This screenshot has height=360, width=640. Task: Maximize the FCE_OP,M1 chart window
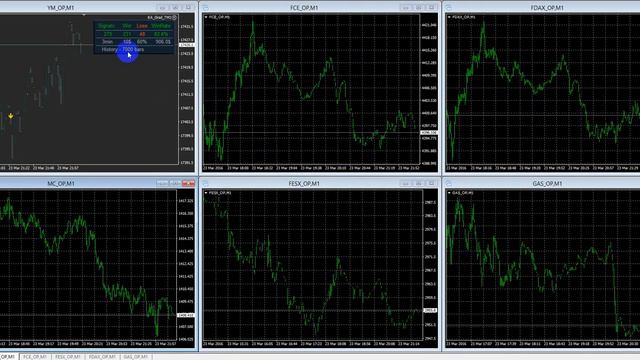pyautogui.click(x=418, y=8)
